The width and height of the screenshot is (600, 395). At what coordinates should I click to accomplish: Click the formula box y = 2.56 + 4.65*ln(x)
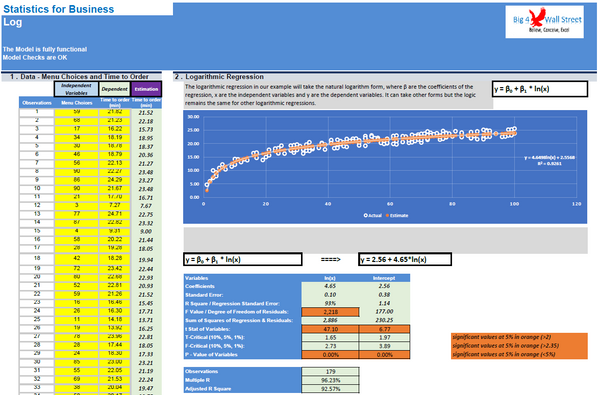point(405,259)
